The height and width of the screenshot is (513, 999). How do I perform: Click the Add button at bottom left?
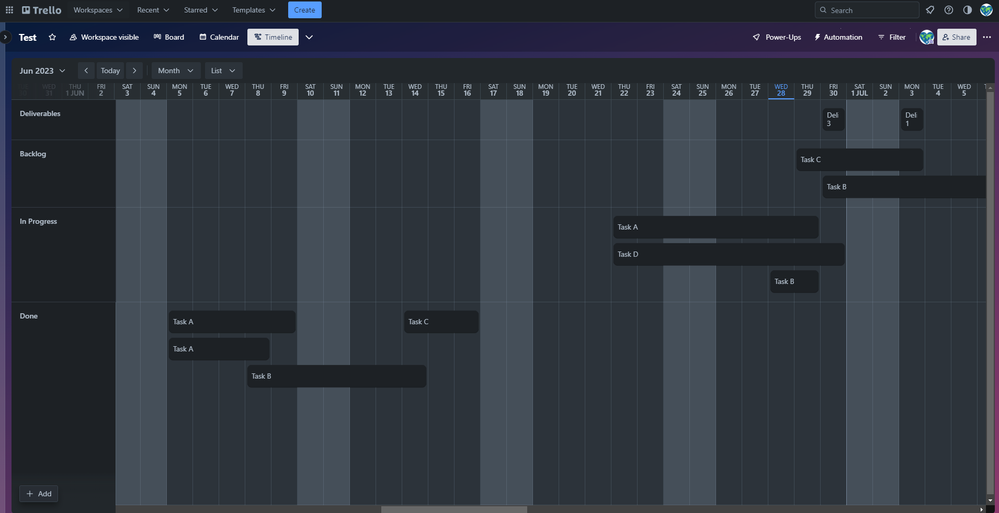click(39, 493)
